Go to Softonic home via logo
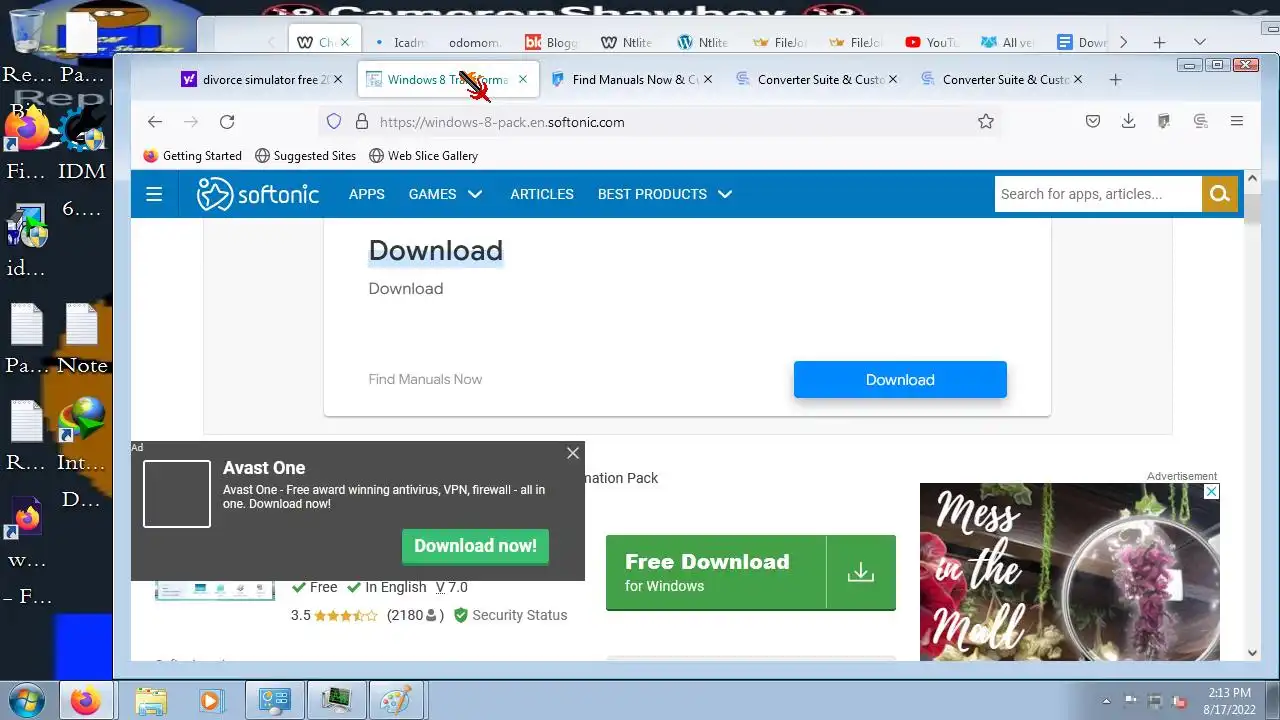Screen dimensions: 1280x720 click(x=258, y=194)
